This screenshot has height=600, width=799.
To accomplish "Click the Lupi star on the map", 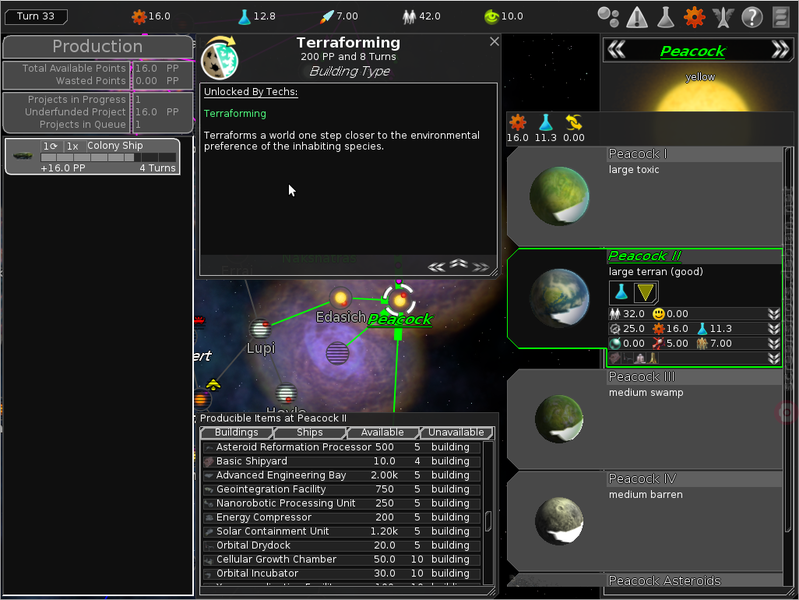I will 260,329.
